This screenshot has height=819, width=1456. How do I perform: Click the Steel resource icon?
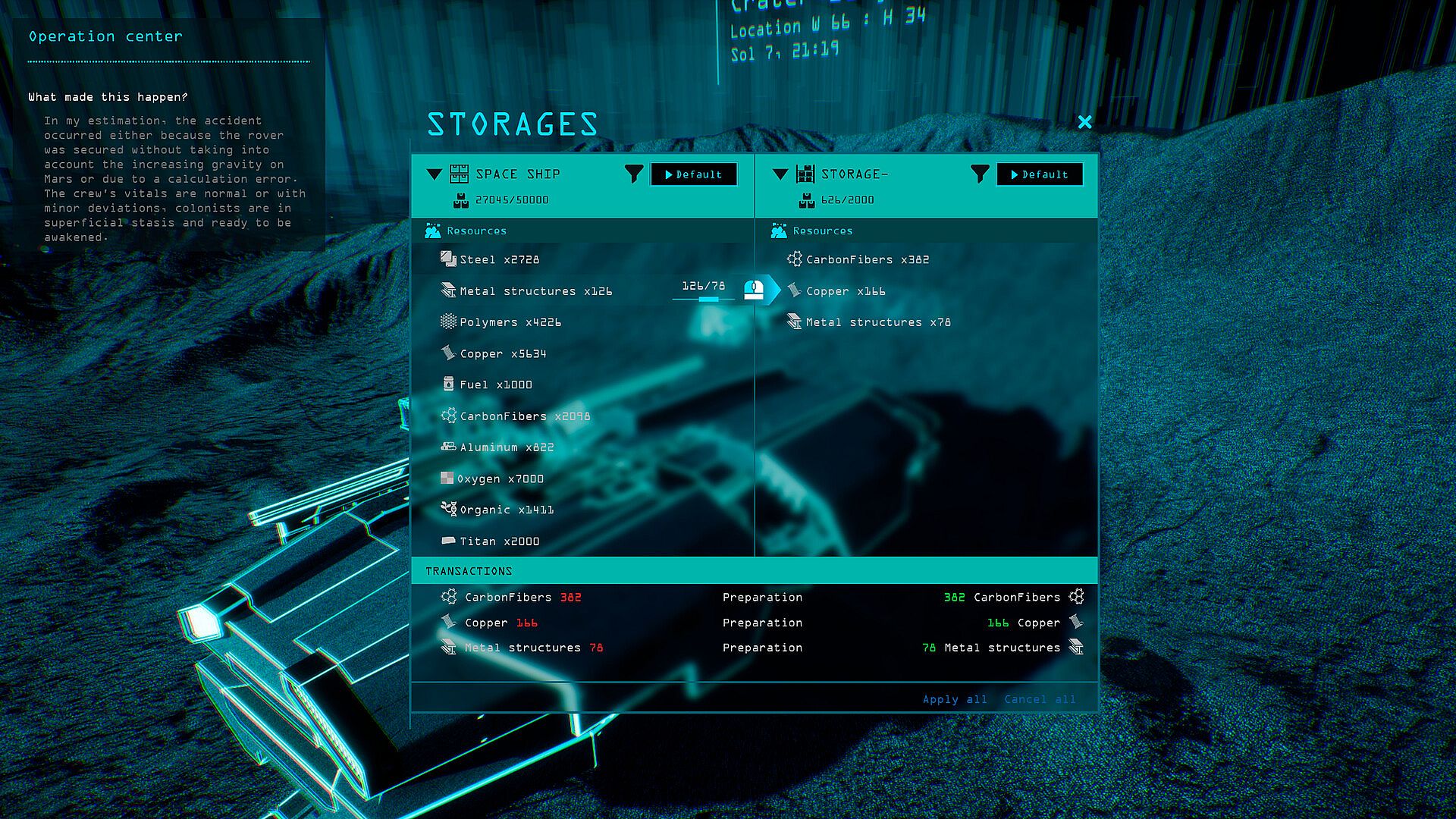click(x=448, y=259)
